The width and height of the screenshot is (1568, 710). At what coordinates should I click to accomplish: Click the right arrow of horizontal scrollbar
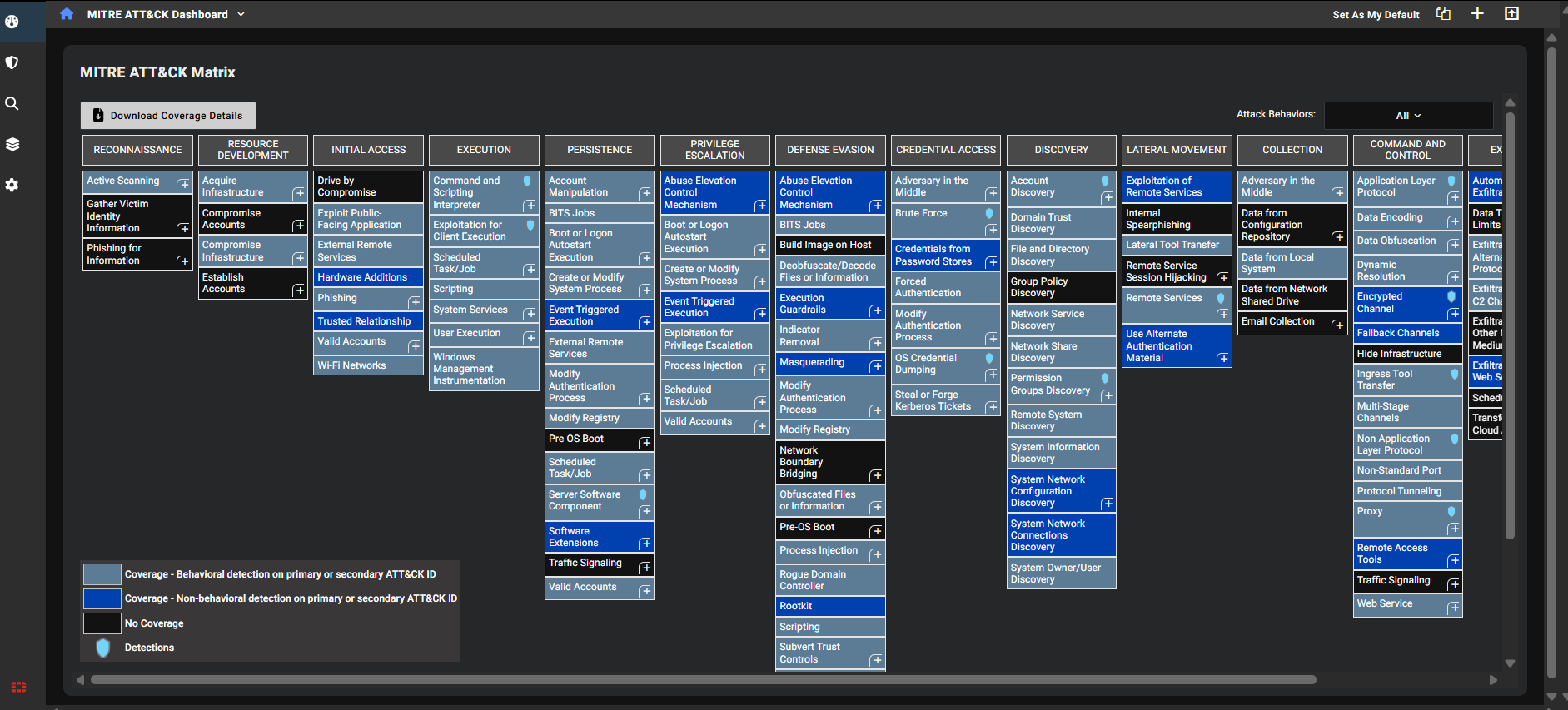pyautogui.click(x=1493, y=680)
